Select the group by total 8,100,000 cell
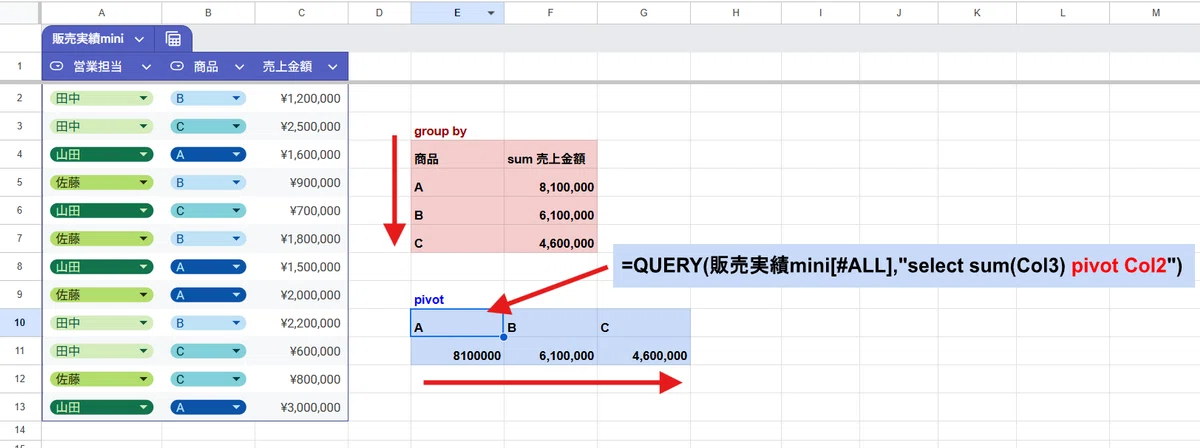Screen dimensions: 1200x448 pos(550,183)
